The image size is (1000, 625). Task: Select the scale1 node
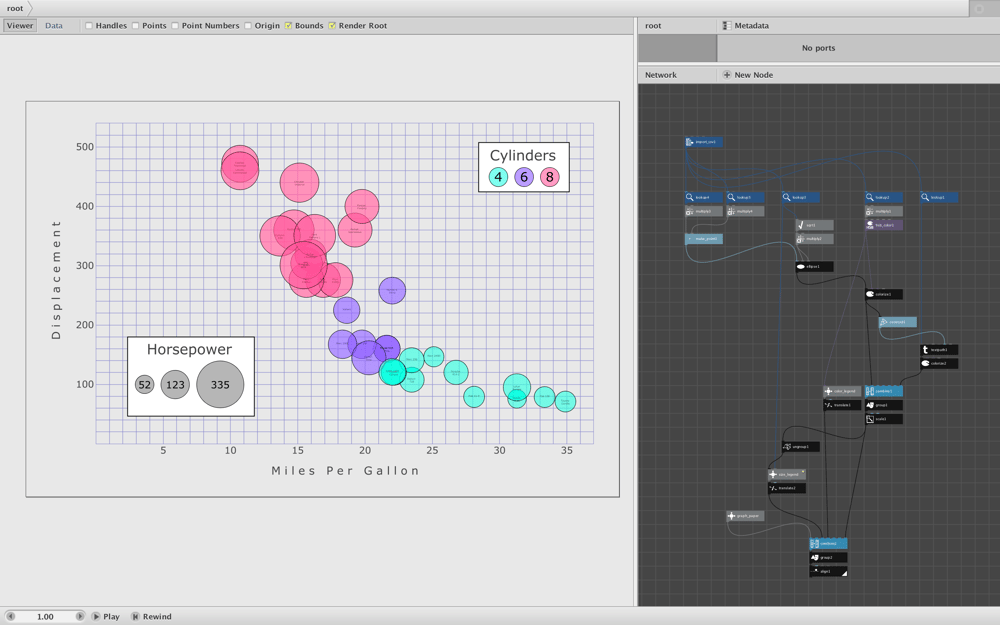(883, 419)
